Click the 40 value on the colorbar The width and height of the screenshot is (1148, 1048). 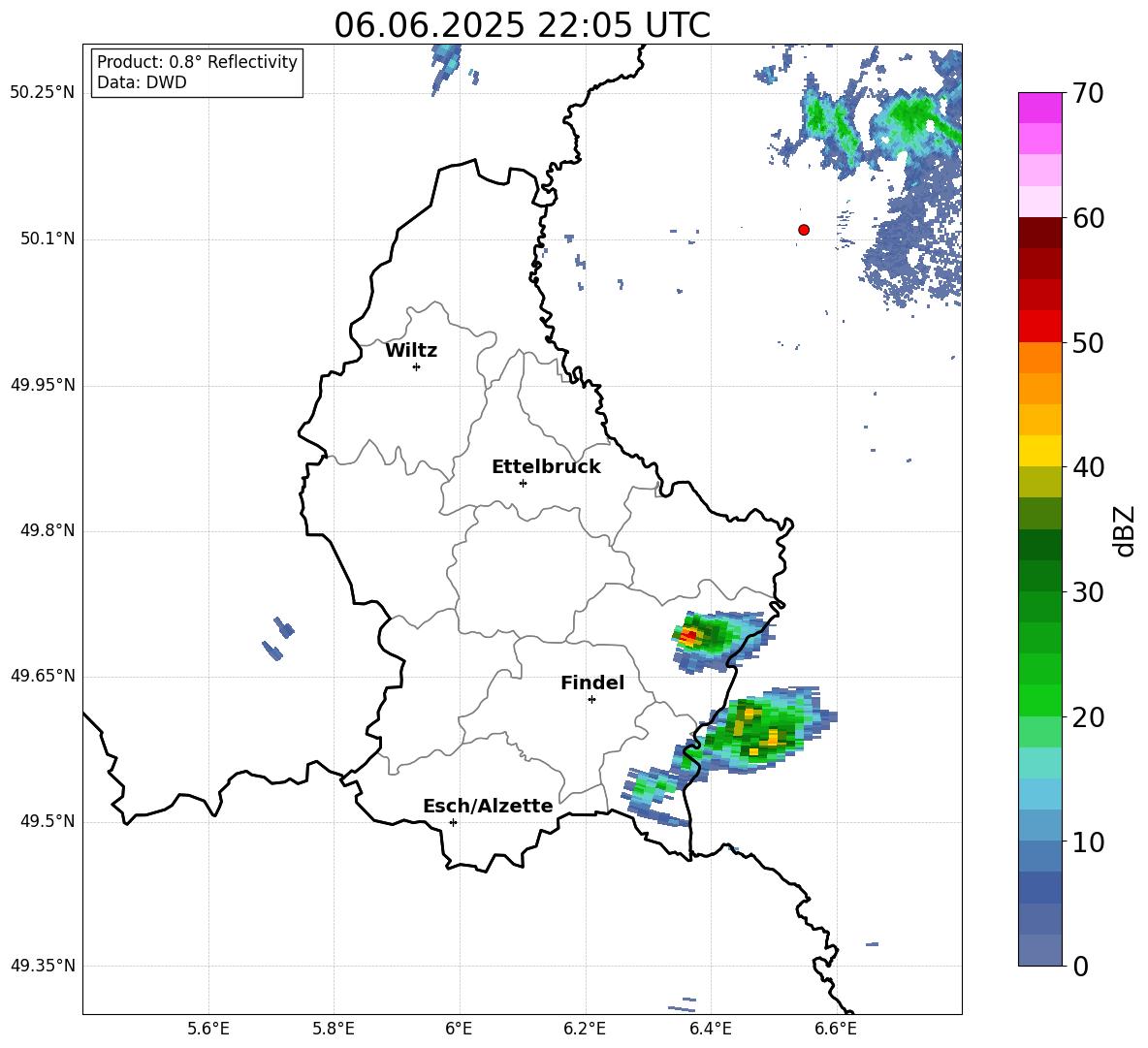pyautogui.click(x=1088, y=467)
